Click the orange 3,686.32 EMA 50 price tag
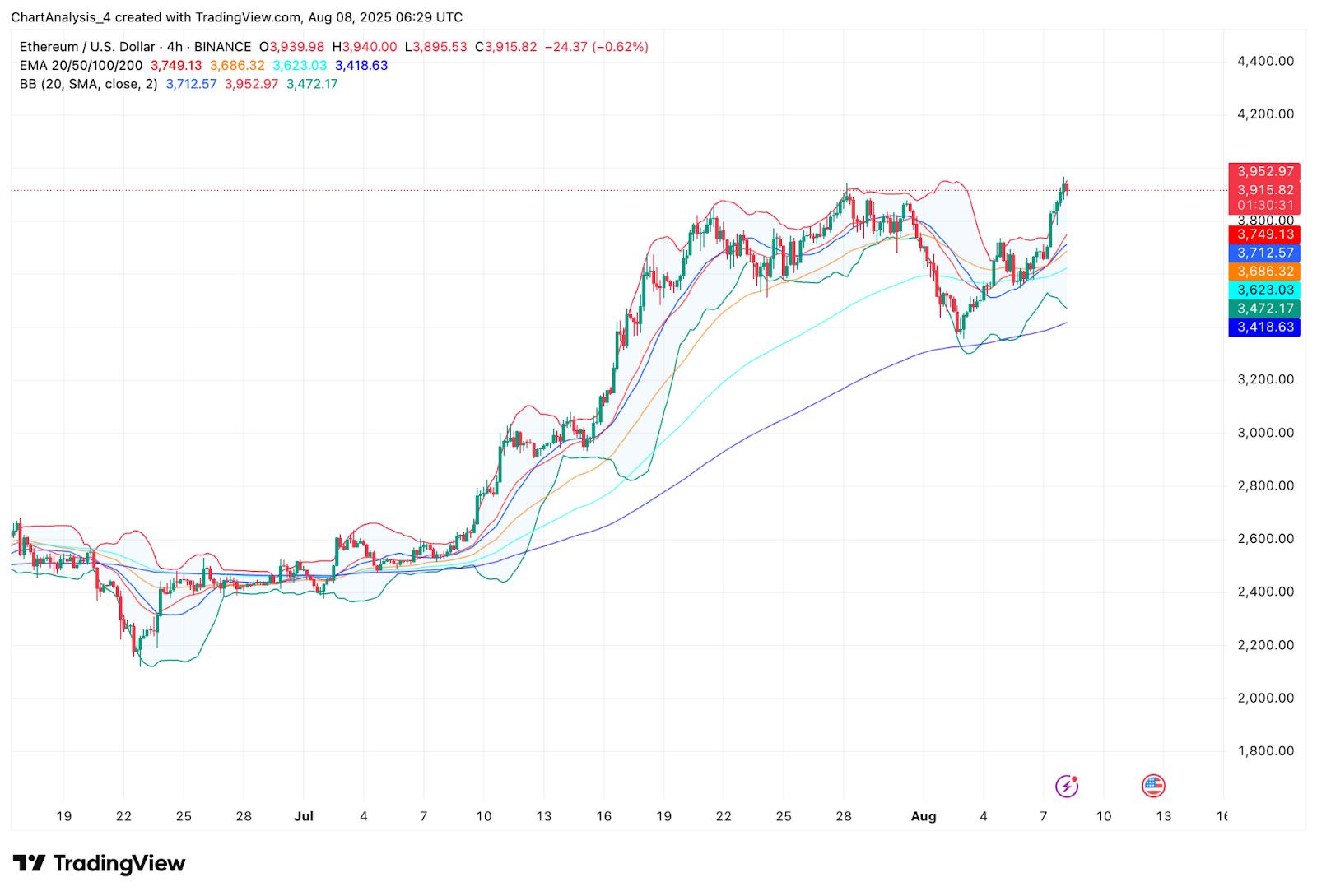This screenshot has width=1317, height=896. [x=1263, y=271]
